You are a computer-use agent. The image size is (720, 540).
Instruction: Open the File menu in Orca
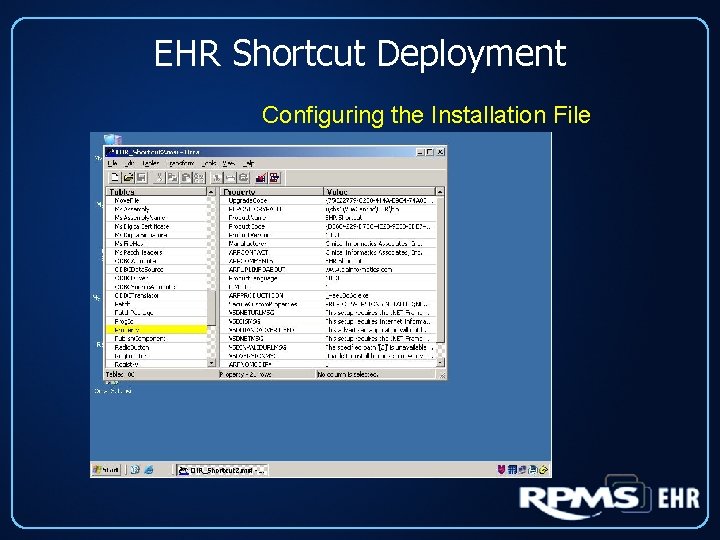(112, 163)
